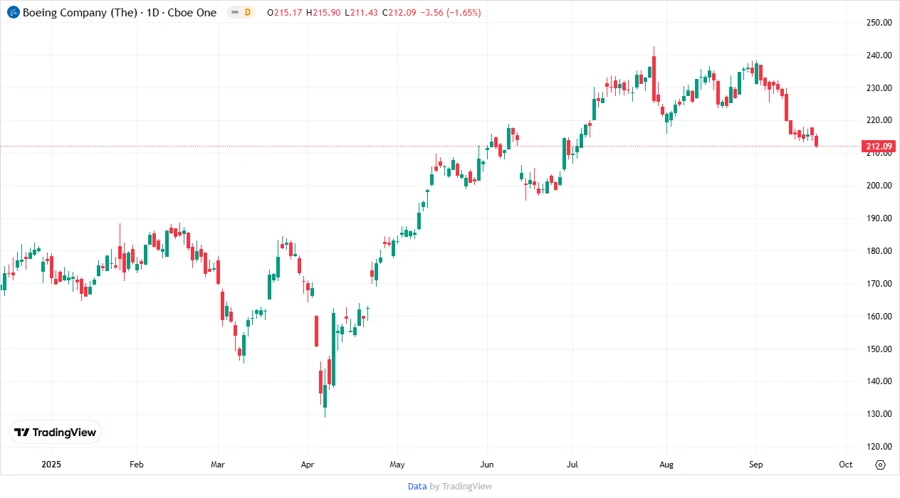Click the 120.00 price axis label
Screen dimensions: 900x498
pyautogui.click(x=879, y=446)
